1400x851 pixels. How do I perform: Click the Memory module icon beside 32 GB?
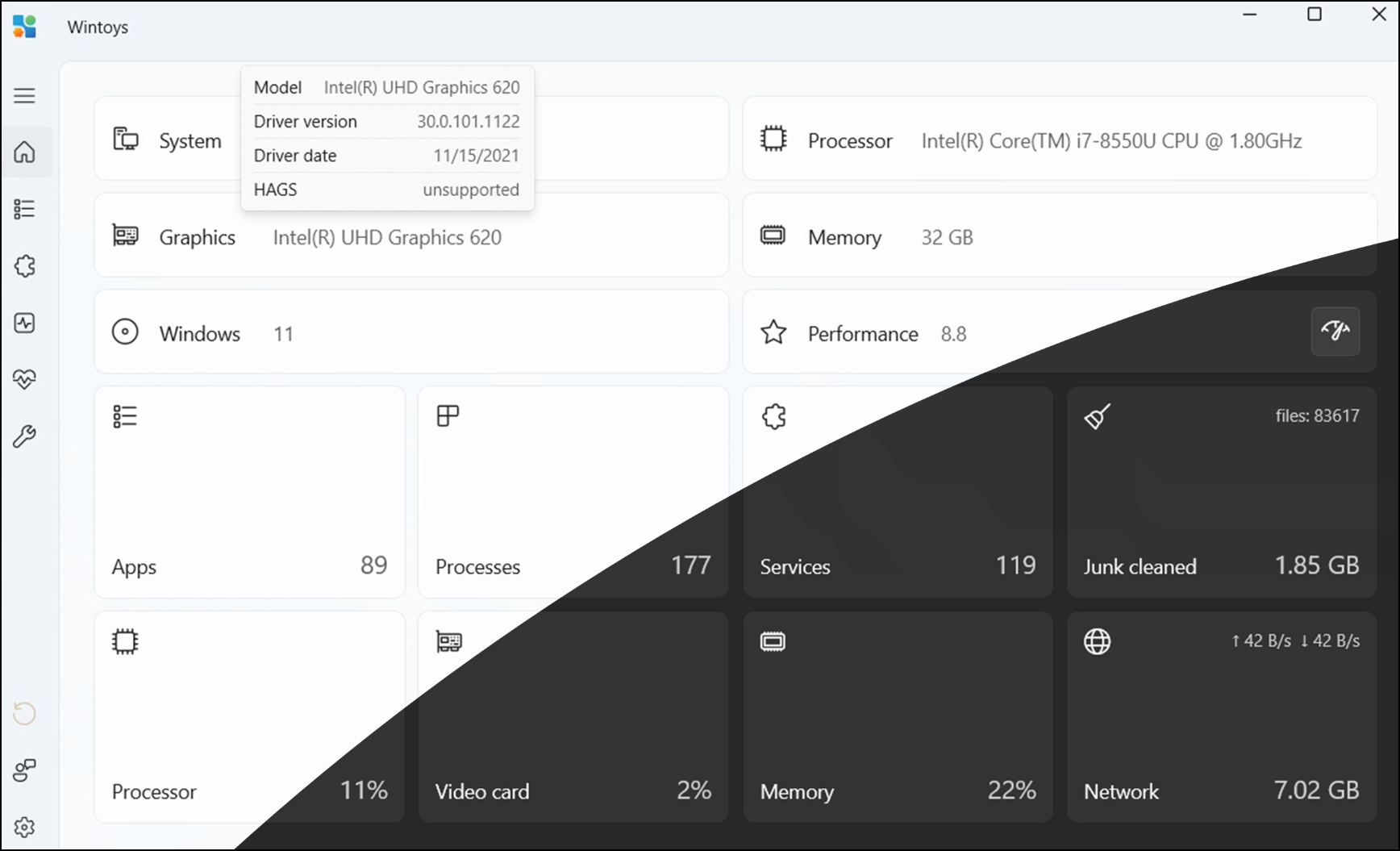pos(773,236)
